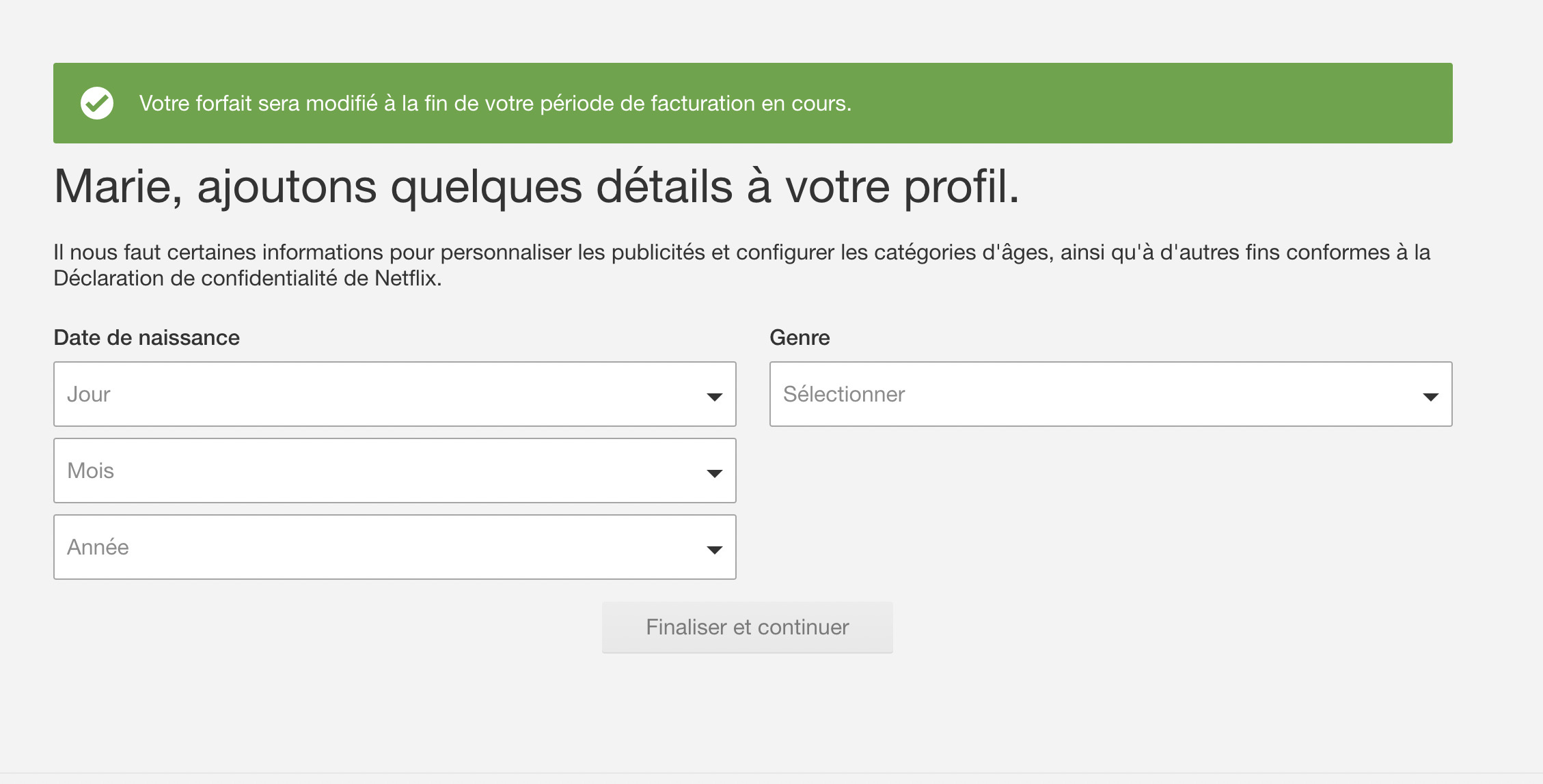Open the Jour day dropdown
Image resolution: width=1543 pixels, height=784 pixels.
tap(395, 394)
